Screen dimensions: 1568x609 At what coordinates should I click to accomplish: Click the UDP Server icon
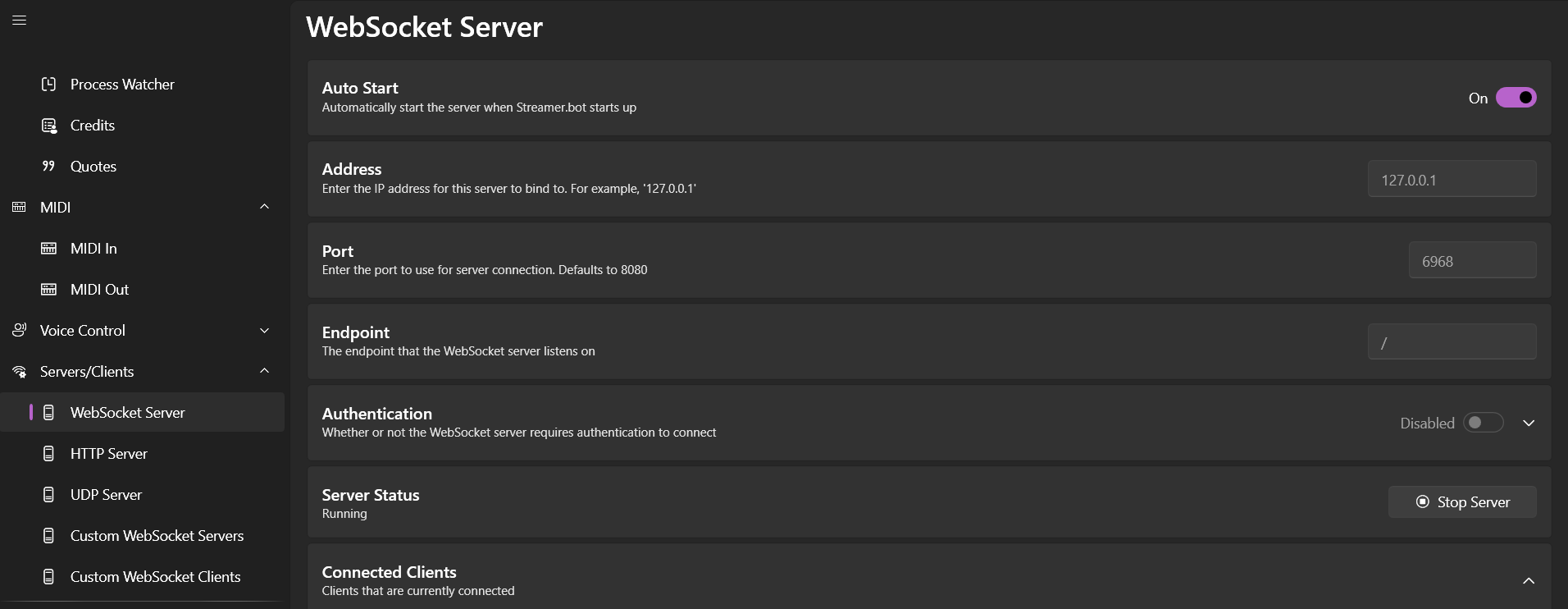click(x=49, y=495)
